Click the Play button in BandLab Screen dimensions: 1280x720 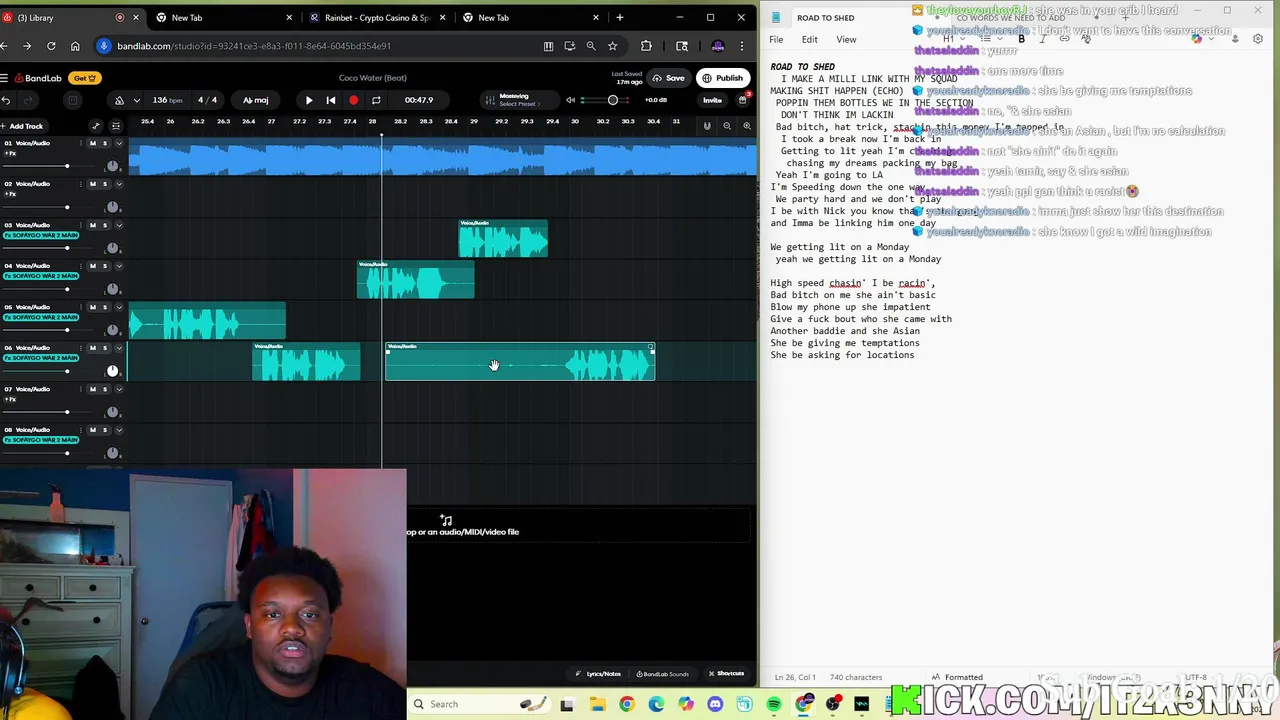pyautogui.click(x=309, y=100)
